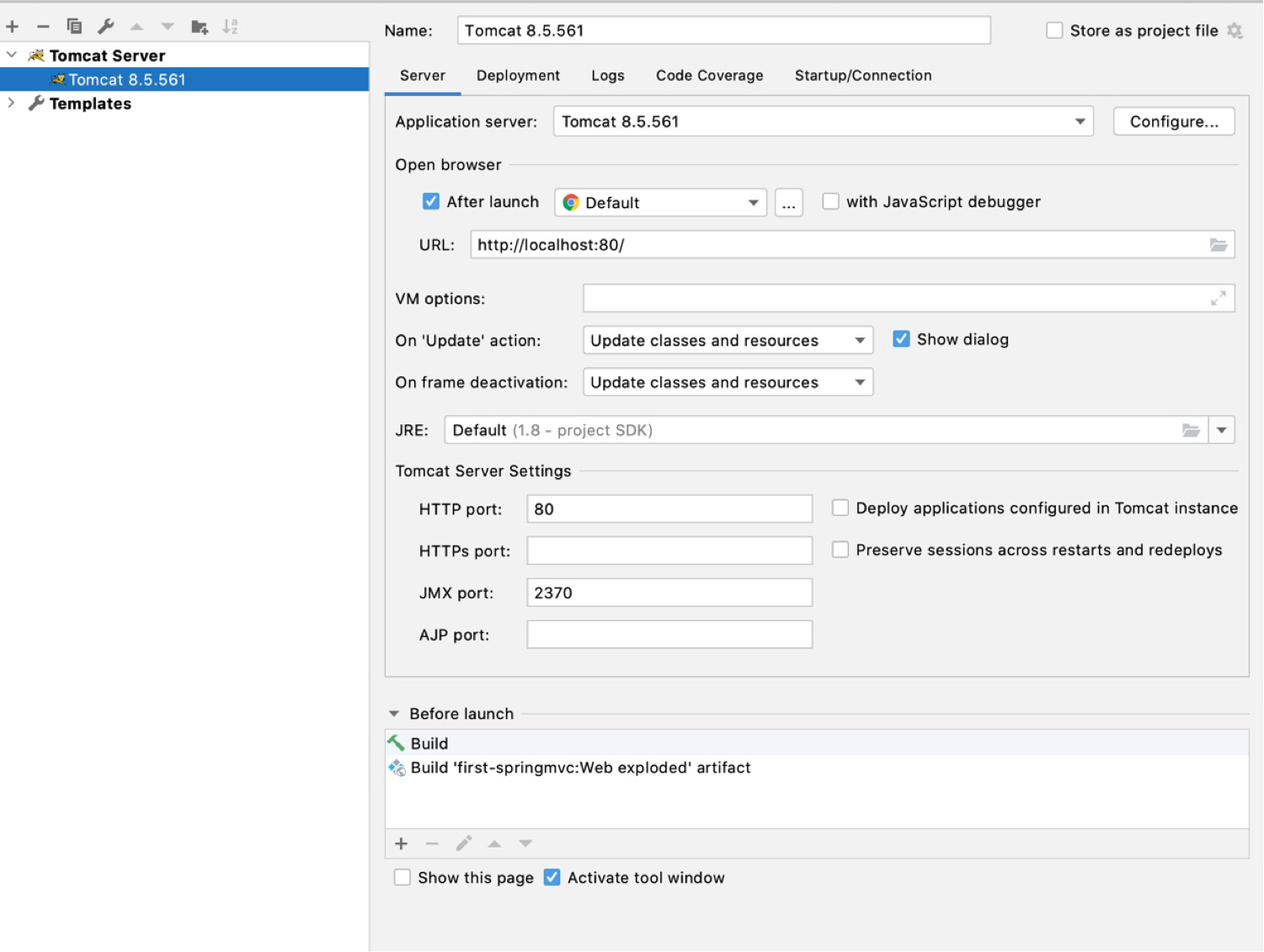The width and height of the screenshot is (1264, 952).
Task: Enable Deploy applications configured in Tomcat instance
Action: click(840, 508)
